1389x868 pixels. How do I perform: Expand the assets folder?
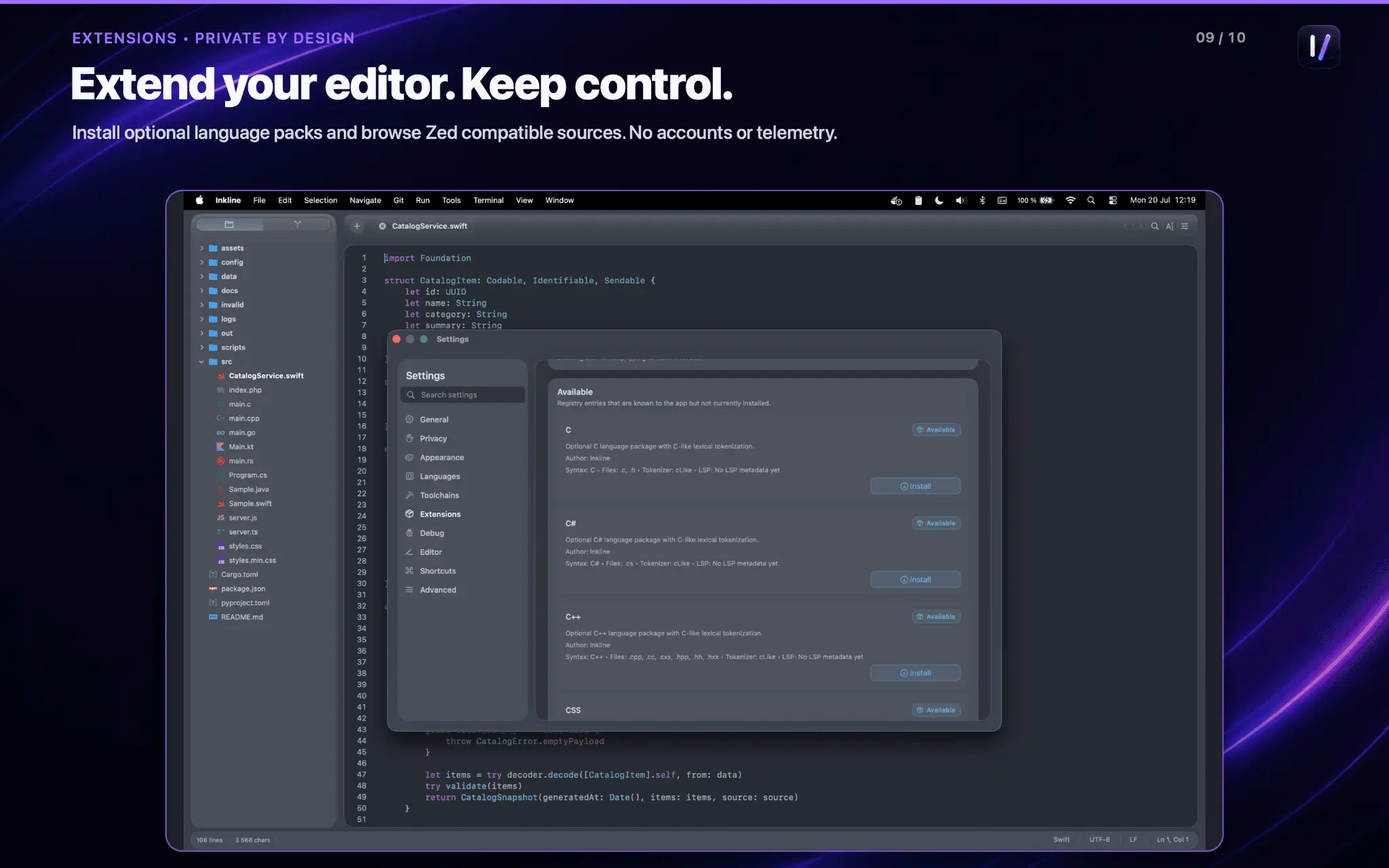(x=201, y=248)
